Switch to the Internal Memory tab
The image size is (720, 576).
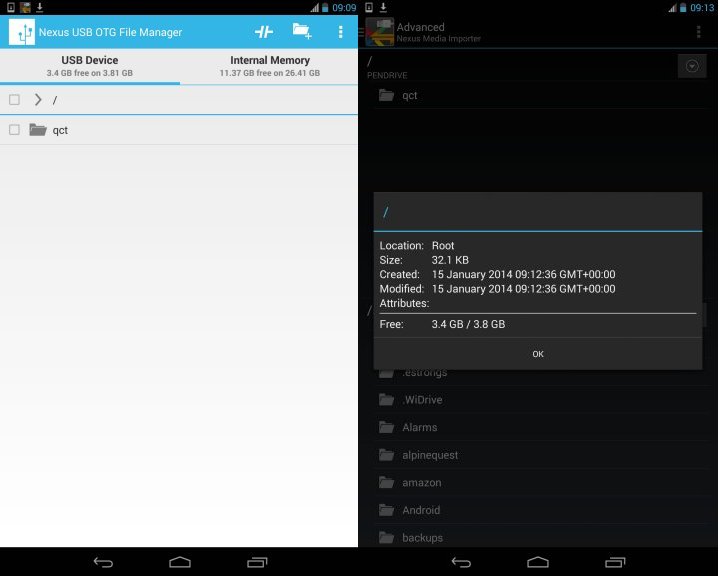[270, 66]
